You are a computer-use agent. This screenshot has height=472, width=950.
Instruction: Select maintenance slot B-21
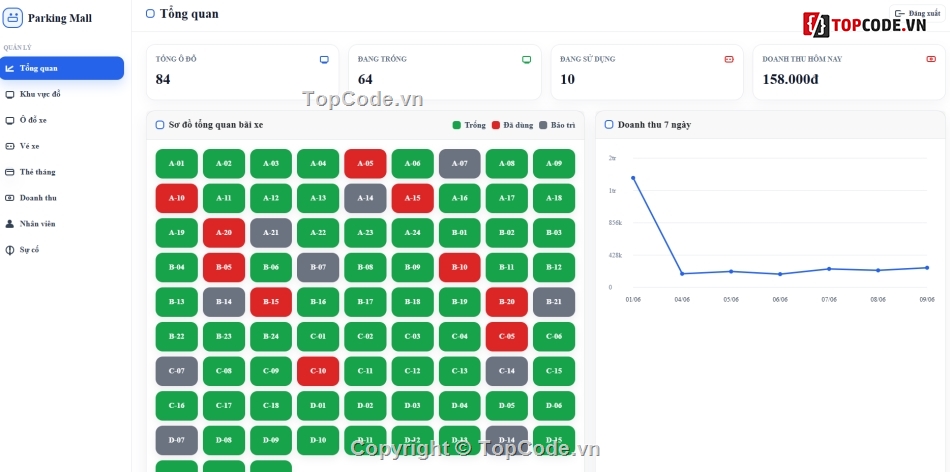(554, 302)
